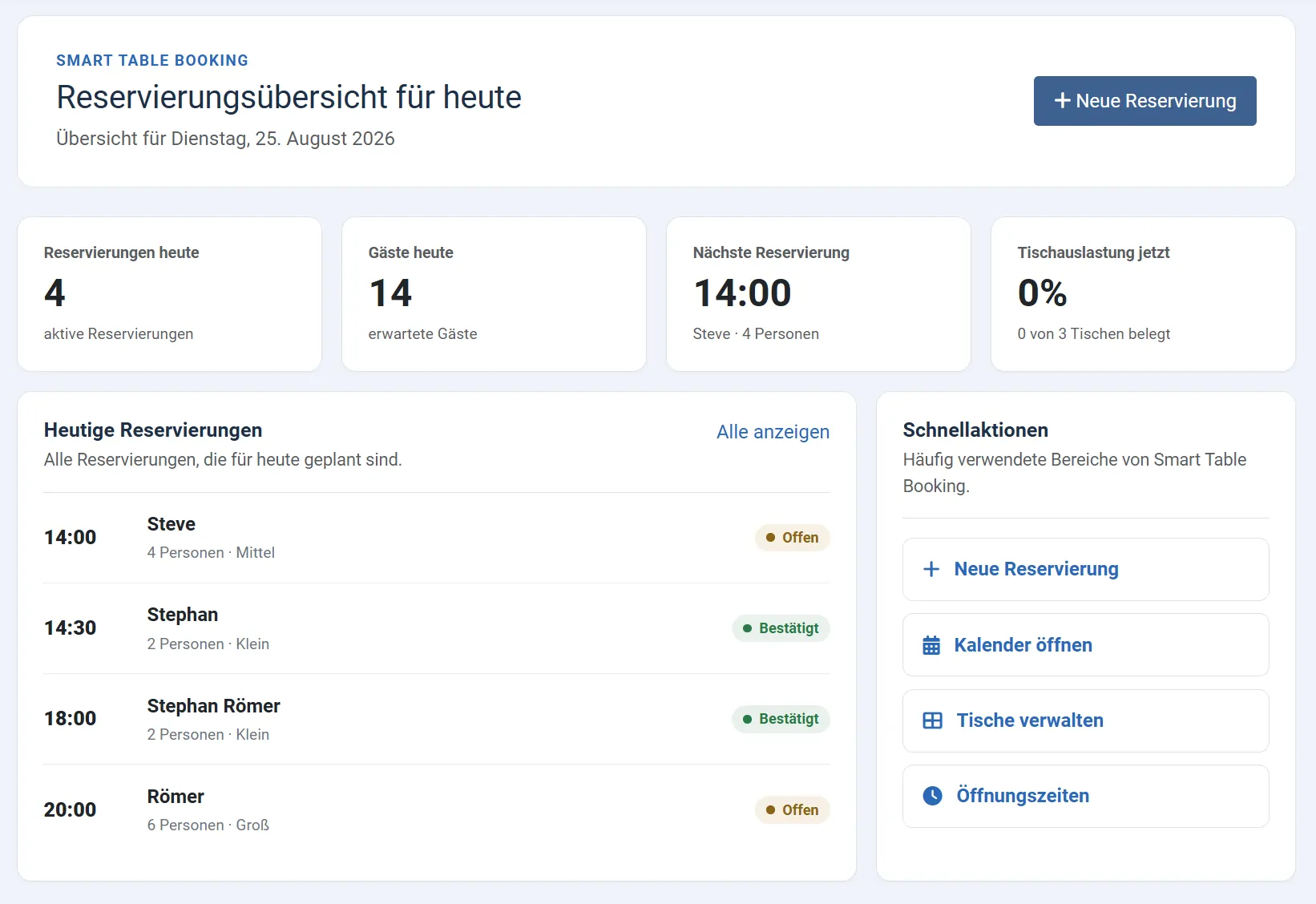Choose the Neue Reservierung quick action
The image size is (1316, 904).
click(1085, 569)
